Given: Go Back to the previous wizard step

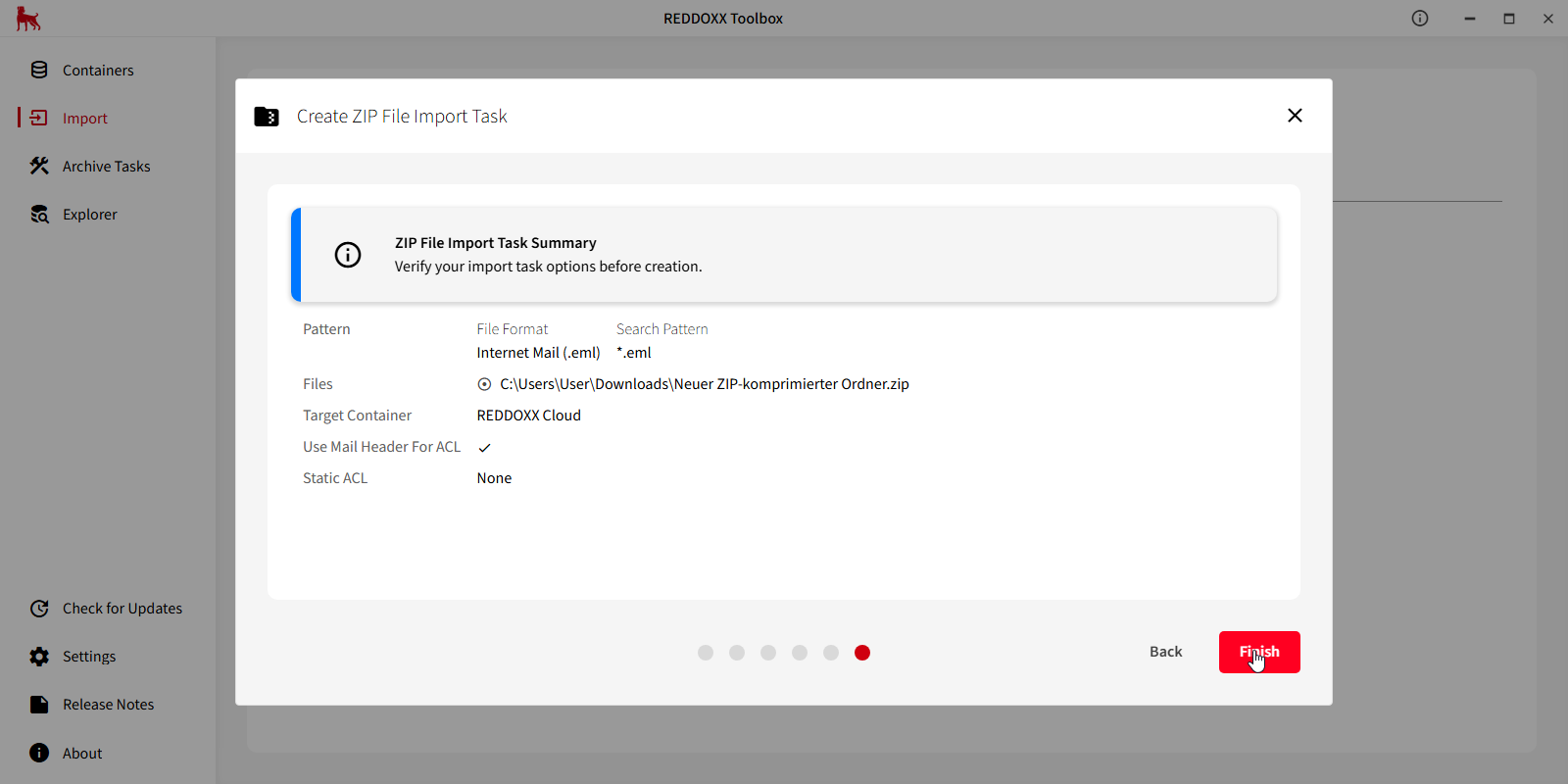Looking at the screenshot, I should tap(1166, 652).
